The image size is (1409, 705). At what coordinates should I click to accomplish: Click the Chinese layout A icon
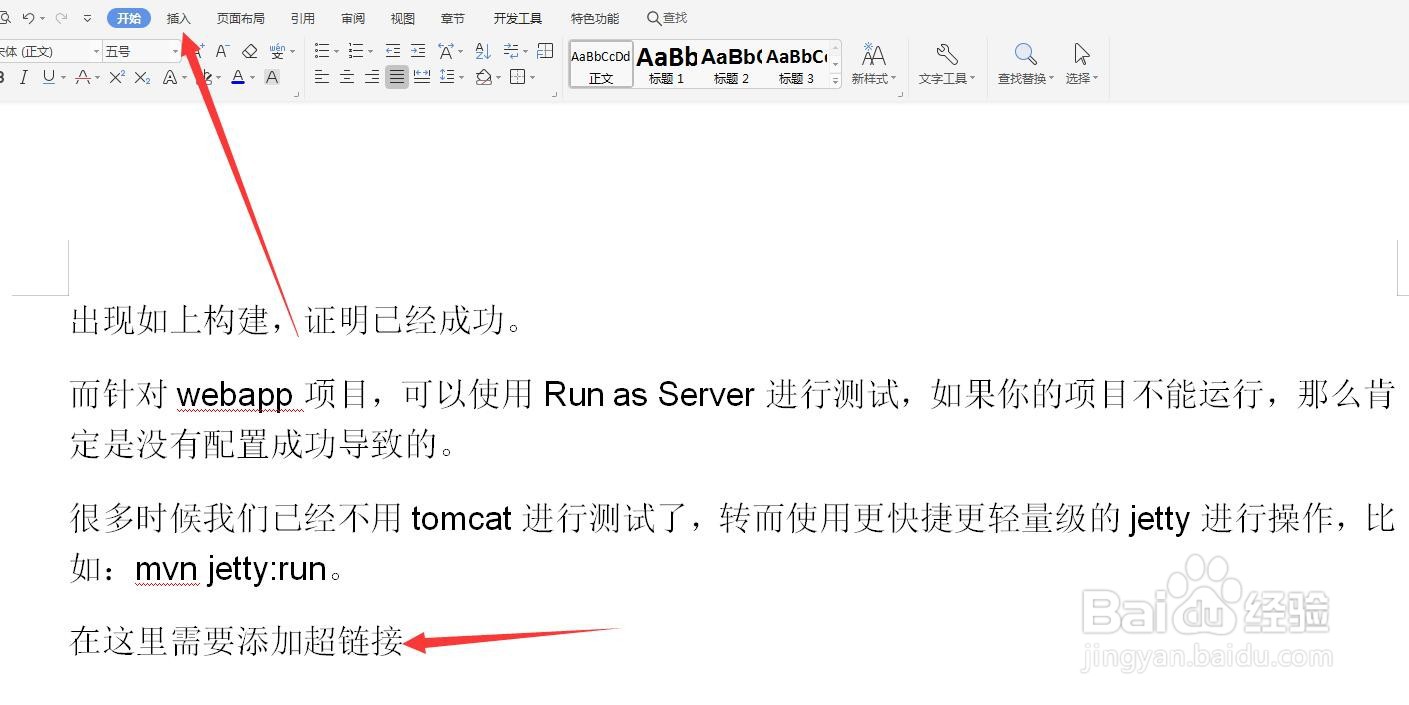pos(446,51)
